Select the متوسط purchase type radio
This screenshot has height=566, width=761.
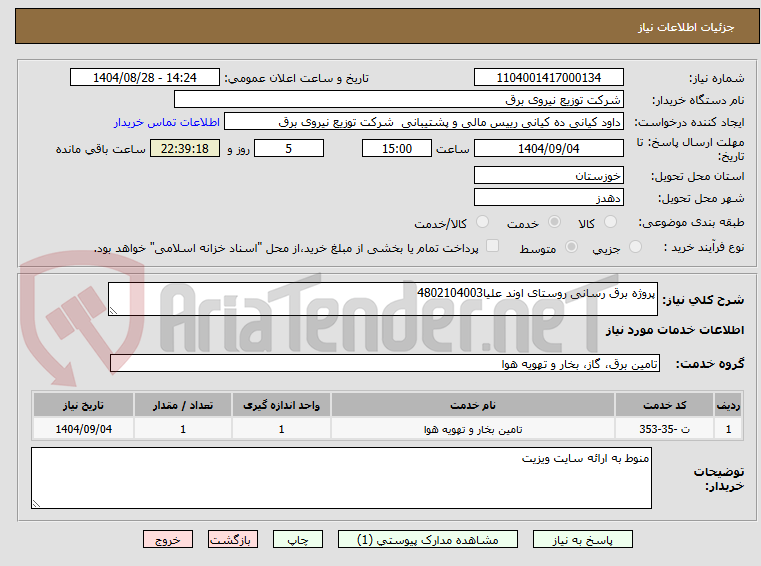[x=571, y=247]
